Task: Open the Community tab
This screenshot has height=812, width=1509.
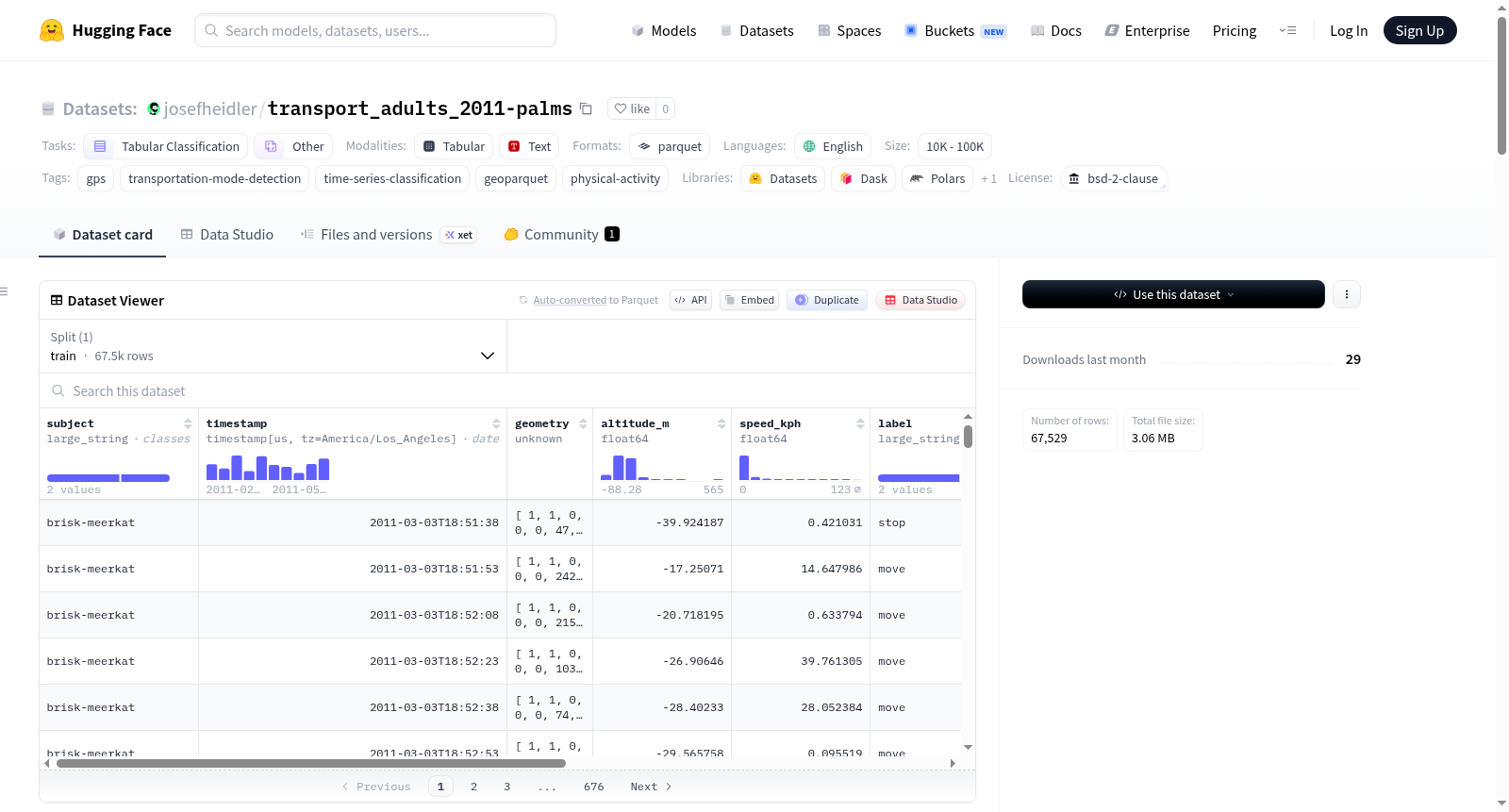Action: 561,234
